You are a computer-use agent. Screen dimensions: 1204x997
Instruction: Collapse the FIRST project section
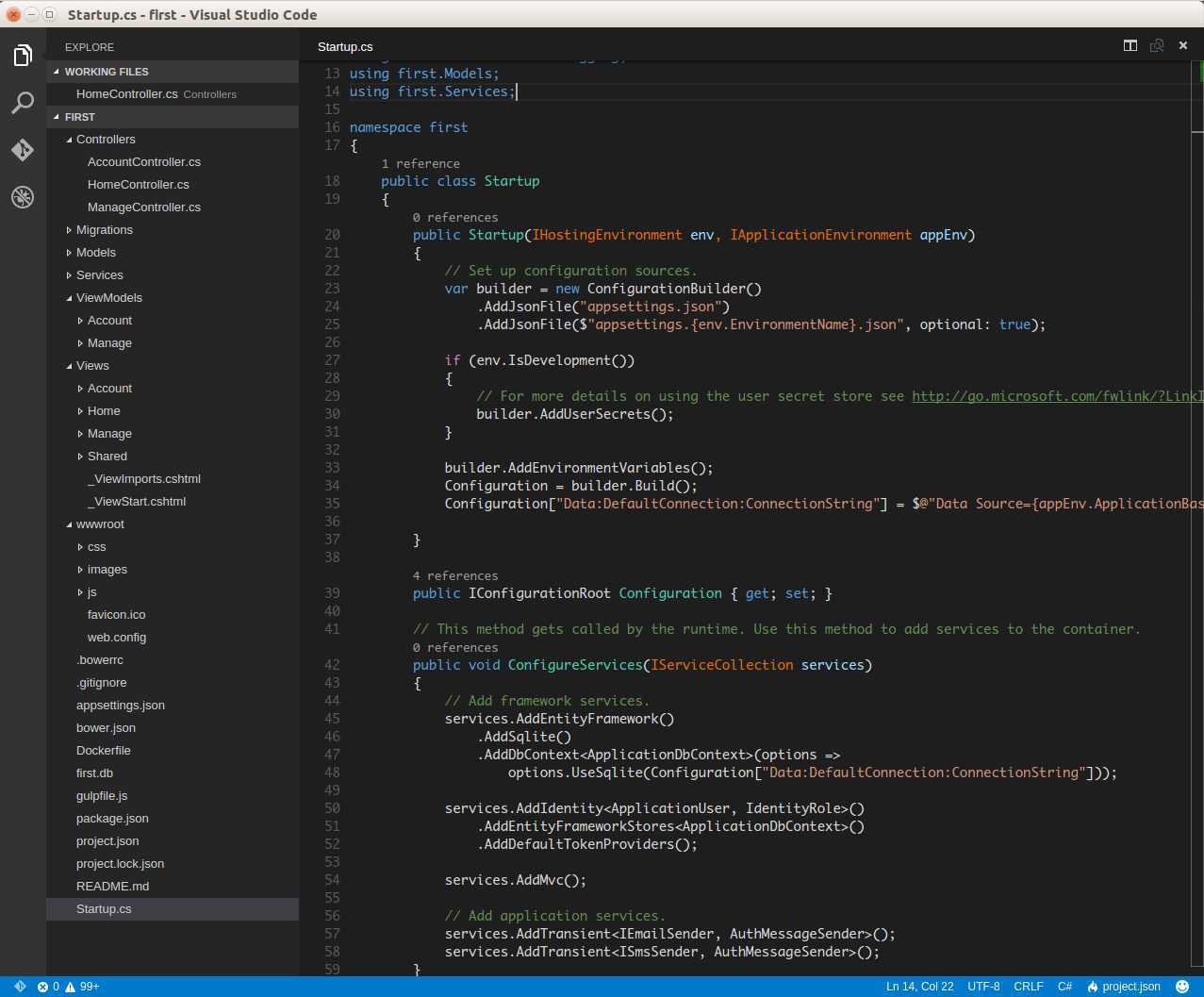tap(173, 117)
